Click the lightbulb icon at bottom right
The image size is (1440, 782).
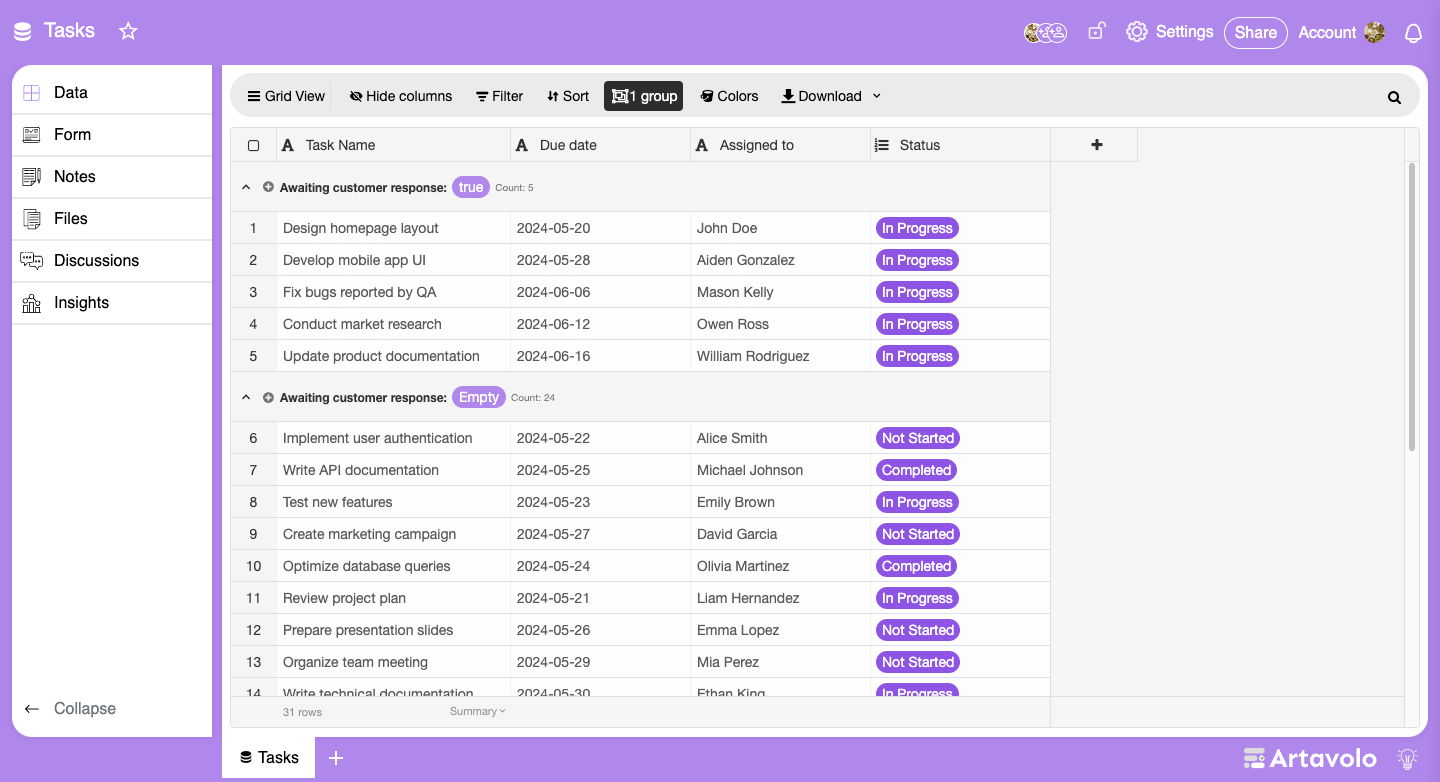pos(1408,758)
